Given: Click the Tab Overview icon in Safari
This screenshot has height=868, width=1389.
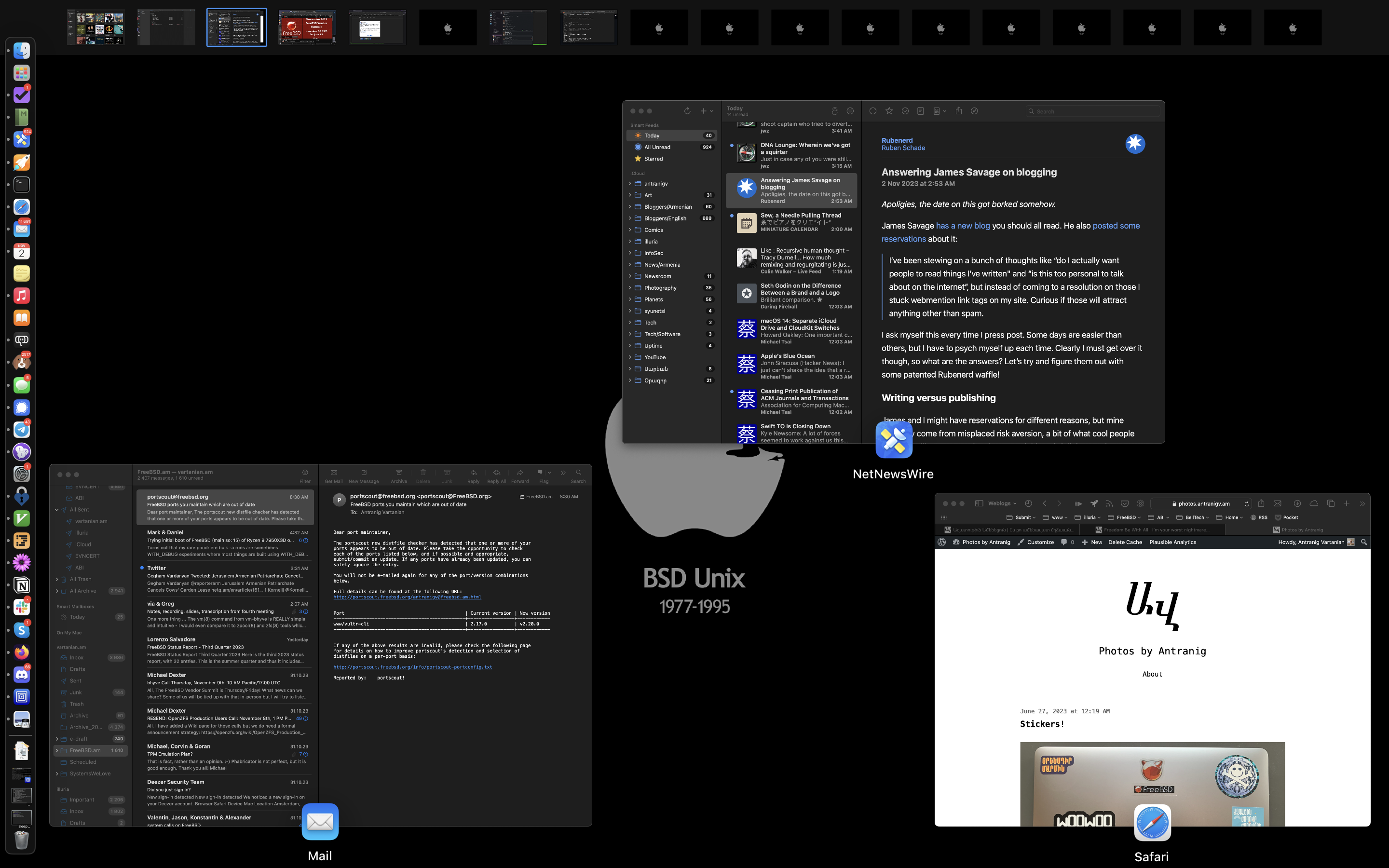Looking at the screenshot, I should (1331, 503).
